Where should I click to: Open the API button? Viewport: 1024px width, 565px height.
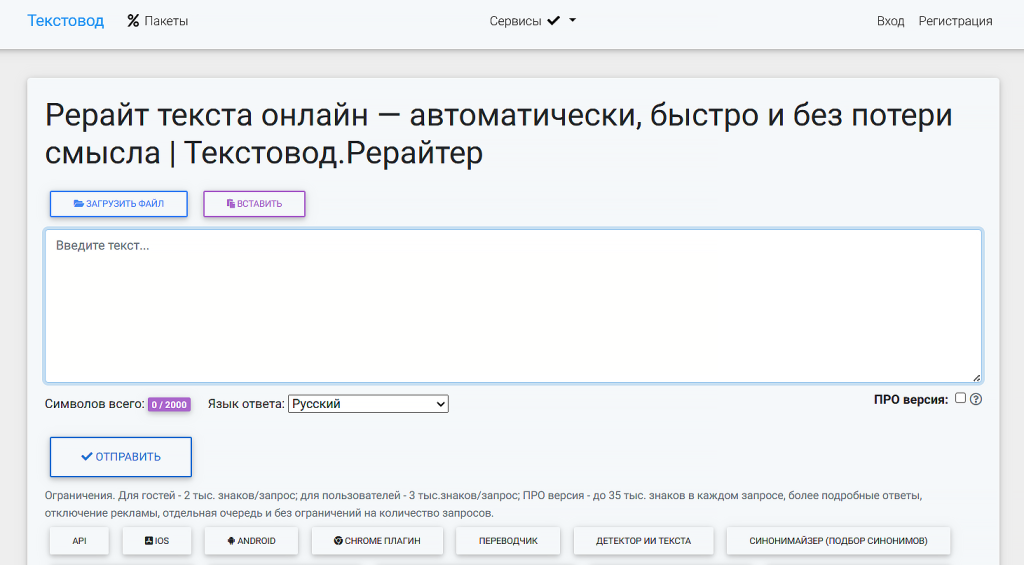click(79, 541)
